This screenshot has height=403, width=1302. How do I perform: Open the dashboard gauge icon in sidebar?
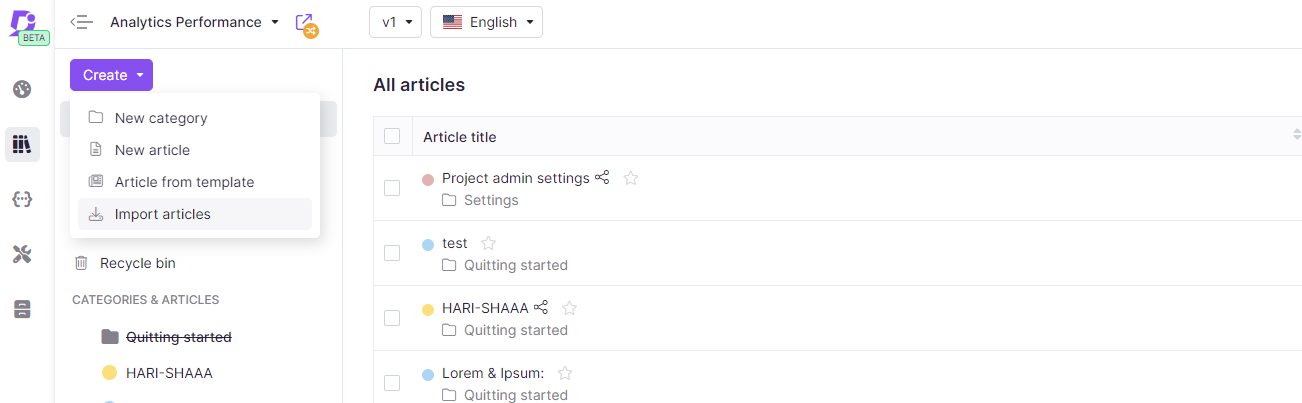22,89
